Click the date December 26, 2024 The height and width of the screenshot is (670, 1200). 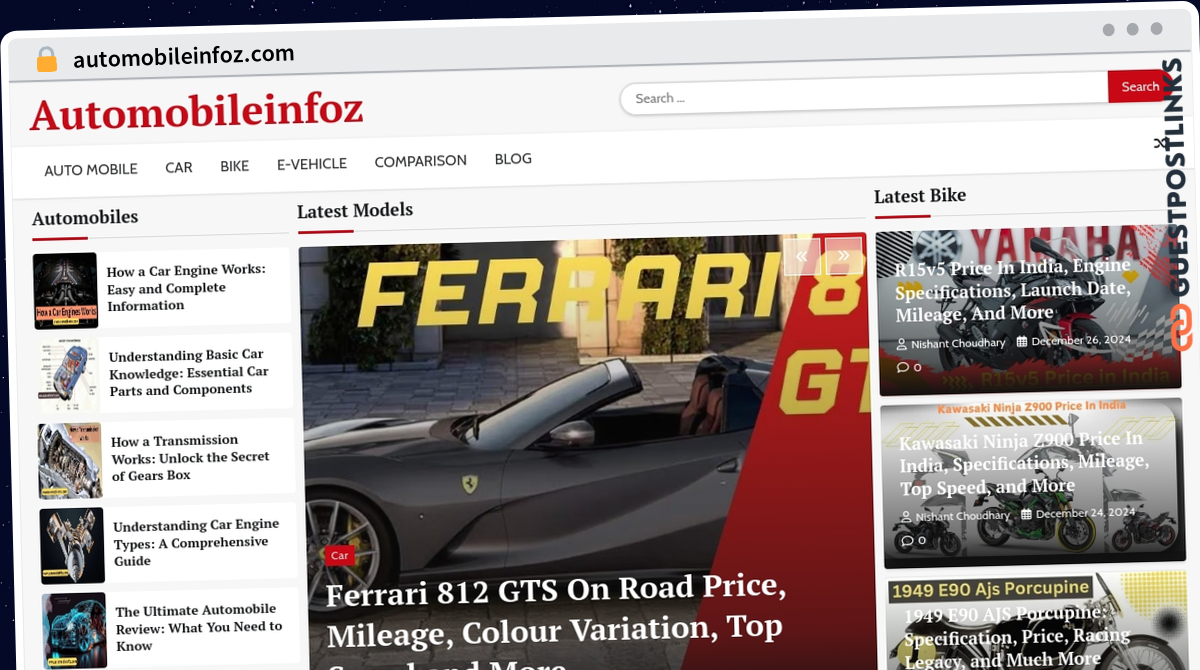1081,340
